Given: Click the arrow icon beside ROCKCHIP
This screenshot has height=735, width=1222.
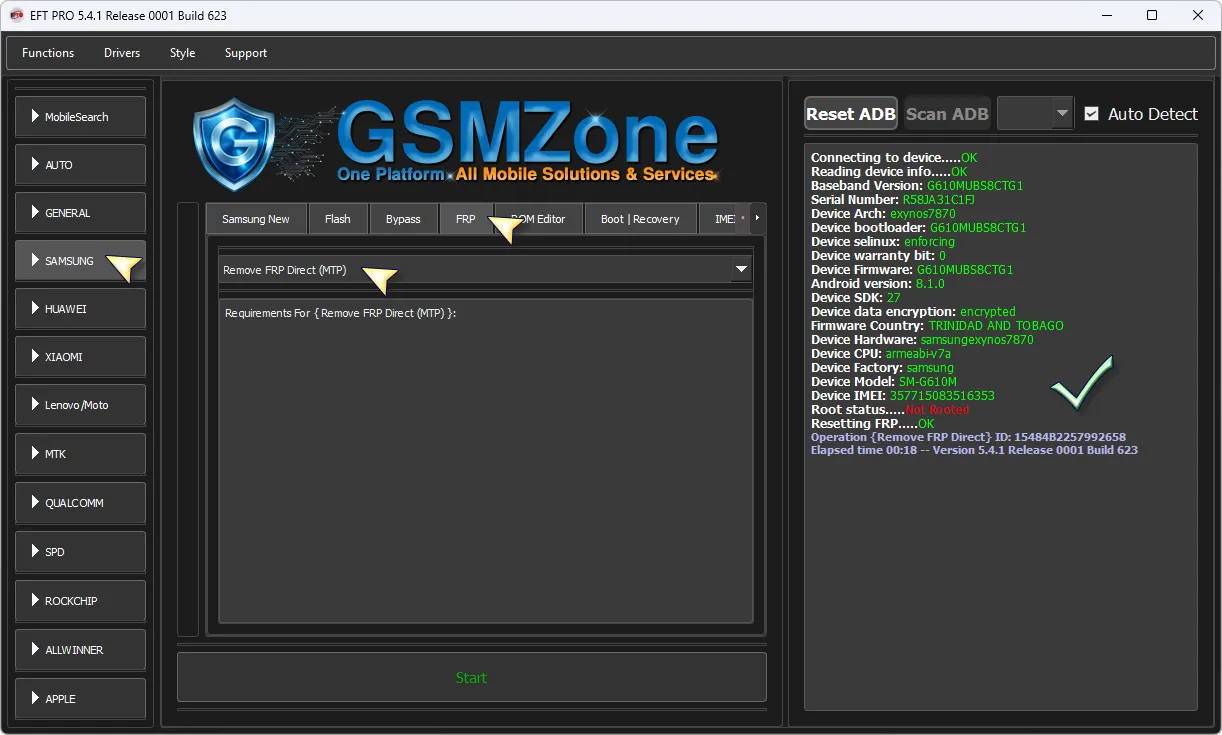Looking at the screenshot, I should pyautogui.click(x=35, y=600).
